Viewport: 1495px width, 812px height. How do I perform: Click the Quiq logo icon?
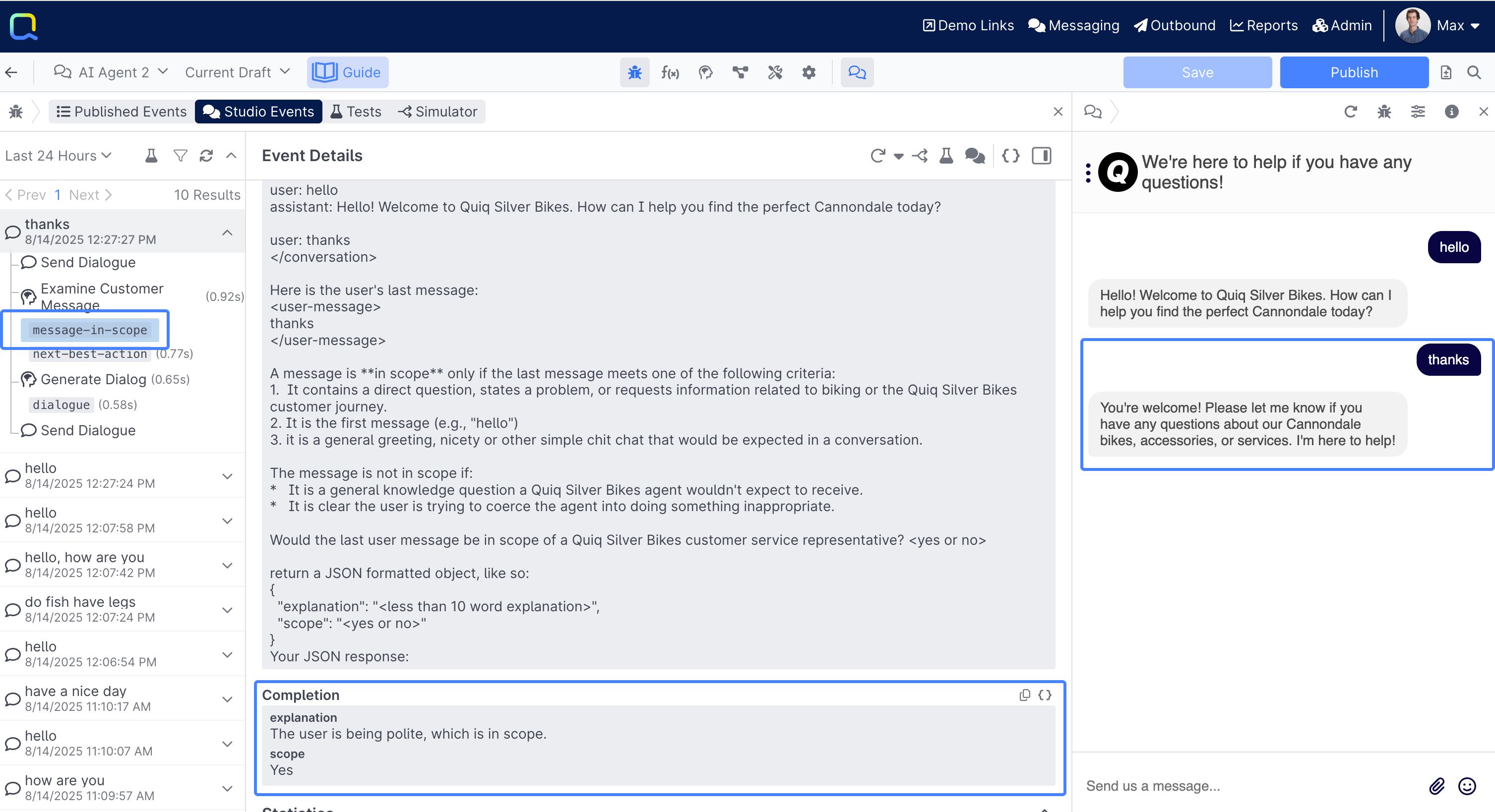23,27
